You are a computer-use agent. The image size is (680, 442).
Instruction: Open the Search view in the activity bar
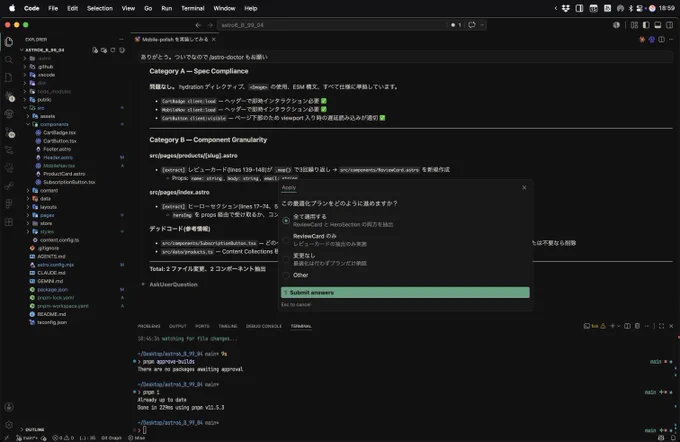(9, 59)
